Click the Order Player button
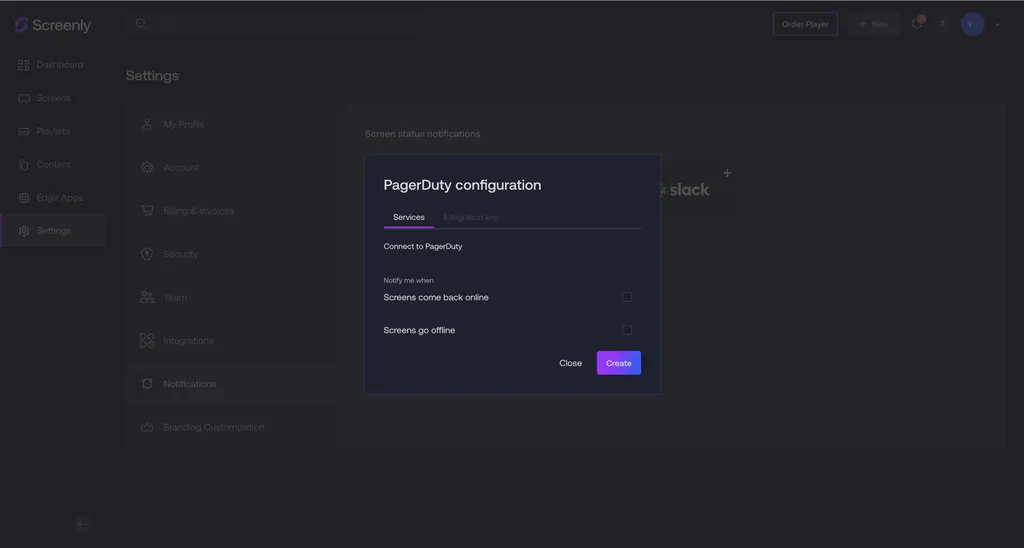Viewport: 1024px width, 548px height. tap(805, 24)
